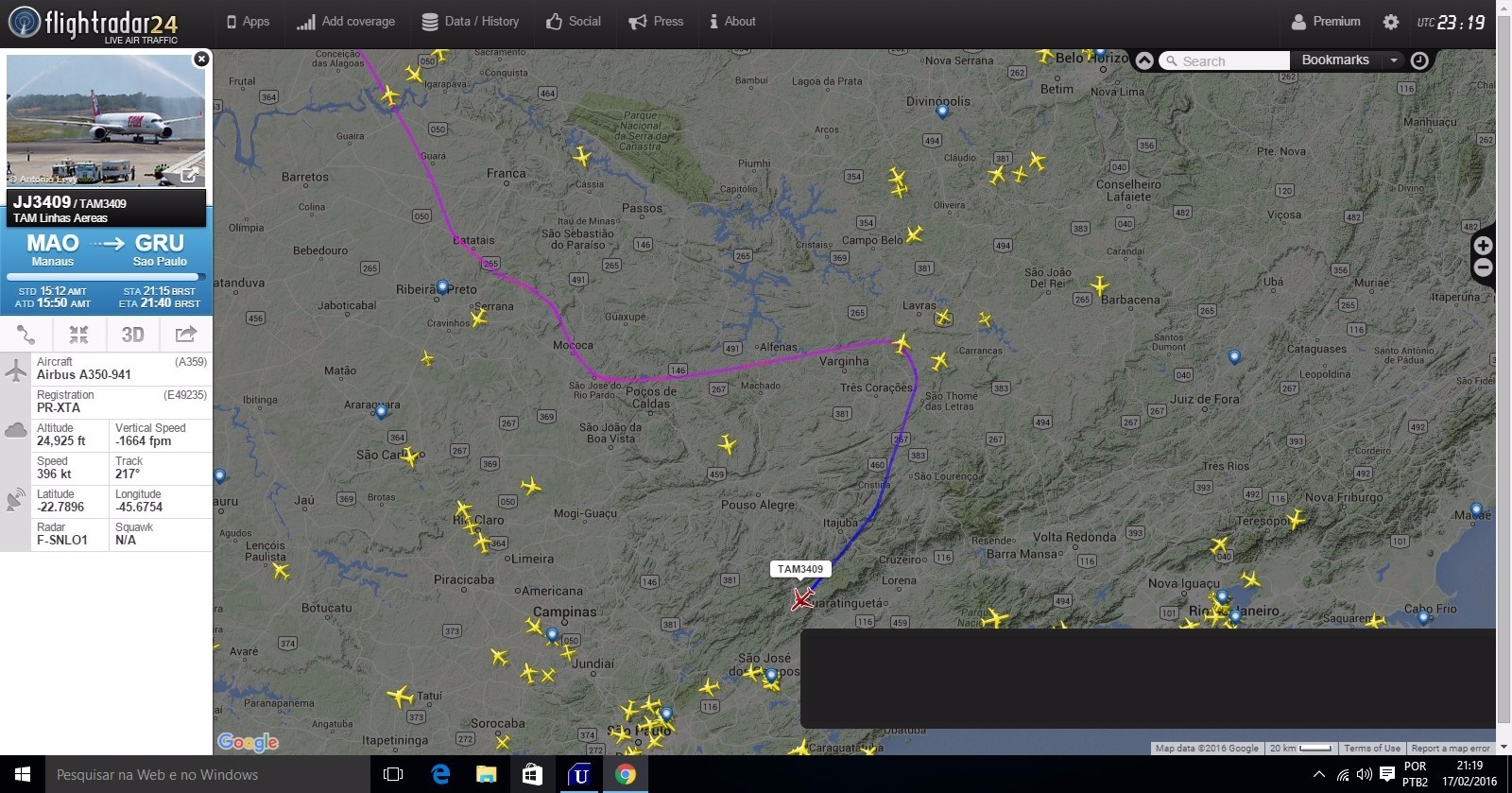Click destination airport GRU Sao Paulo
Image resolution: width=1512 pixels, height=793 pixels.
click(160, 250)
